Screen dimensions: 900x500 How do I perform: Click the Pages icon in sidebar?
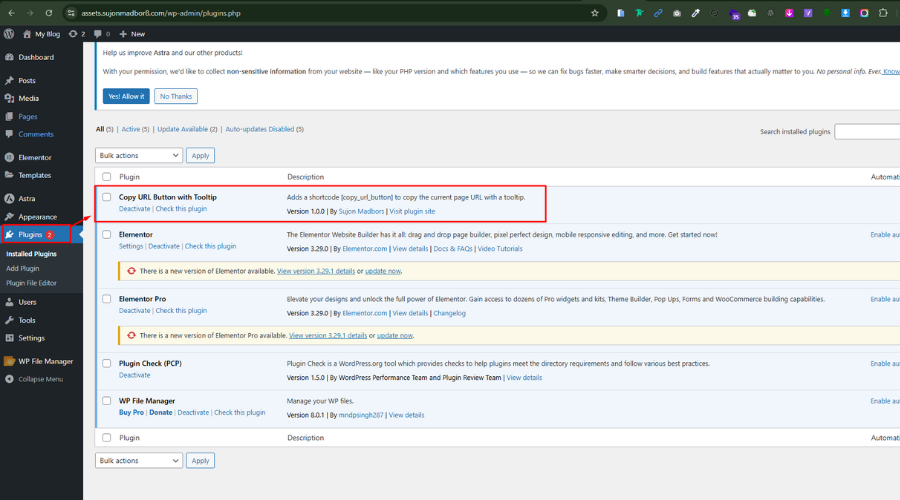click(9, 117)
